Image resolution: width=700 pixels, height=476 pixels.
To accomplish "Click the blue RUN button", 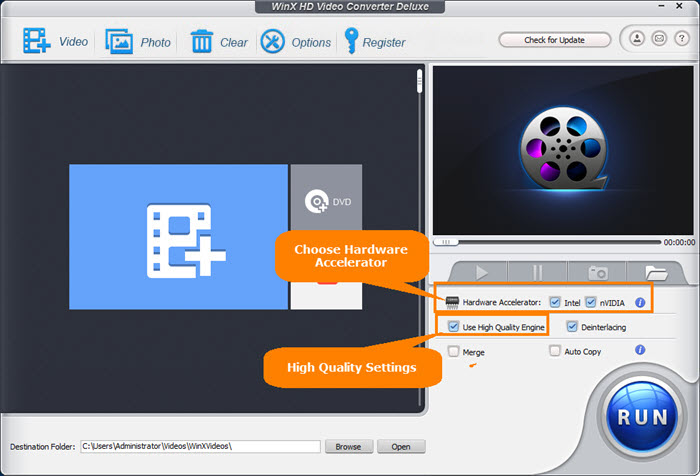I will (642, 417).
